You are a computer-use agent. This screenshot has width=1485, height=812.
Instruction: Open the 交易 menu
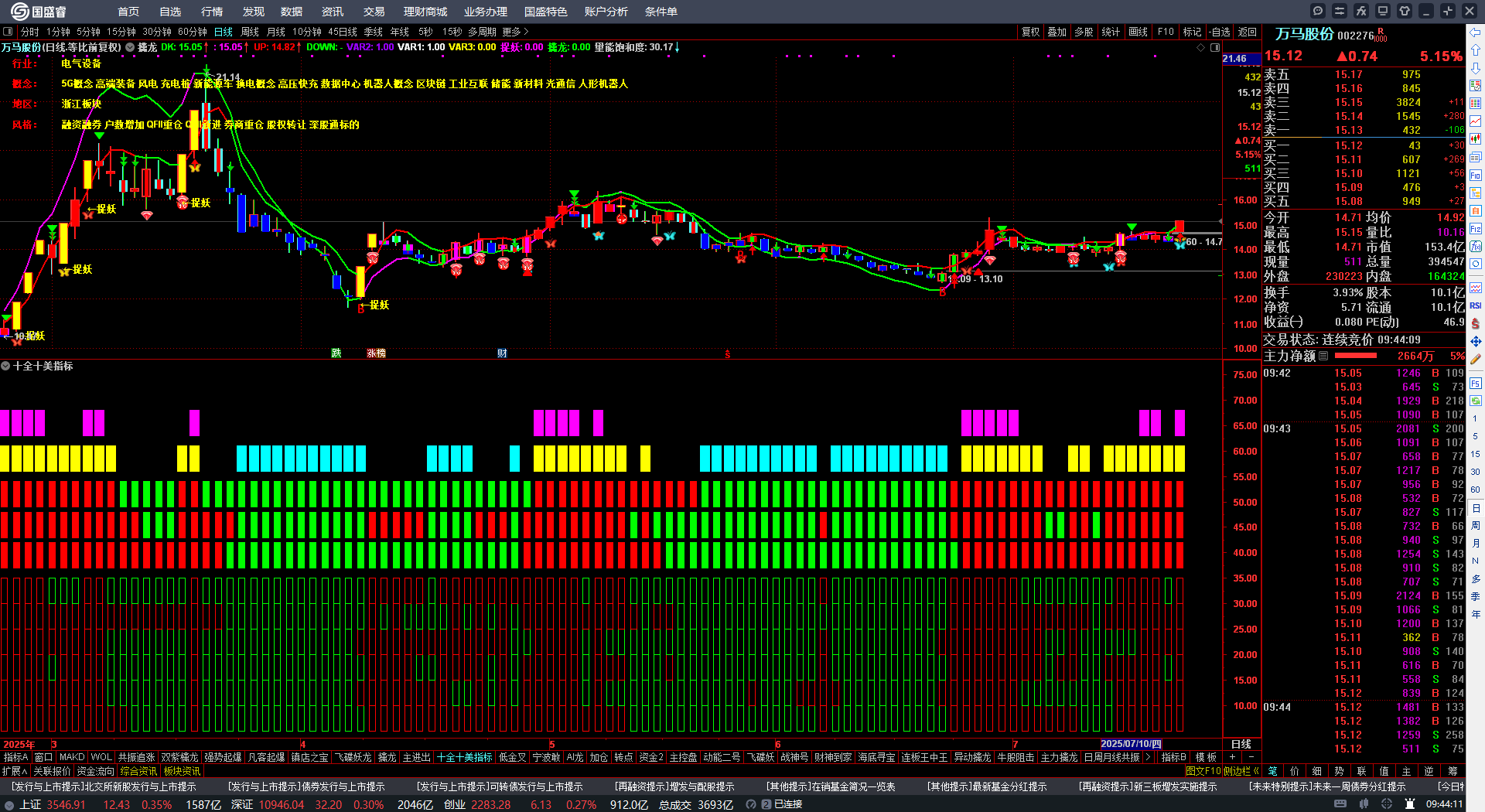pos(374,12)
